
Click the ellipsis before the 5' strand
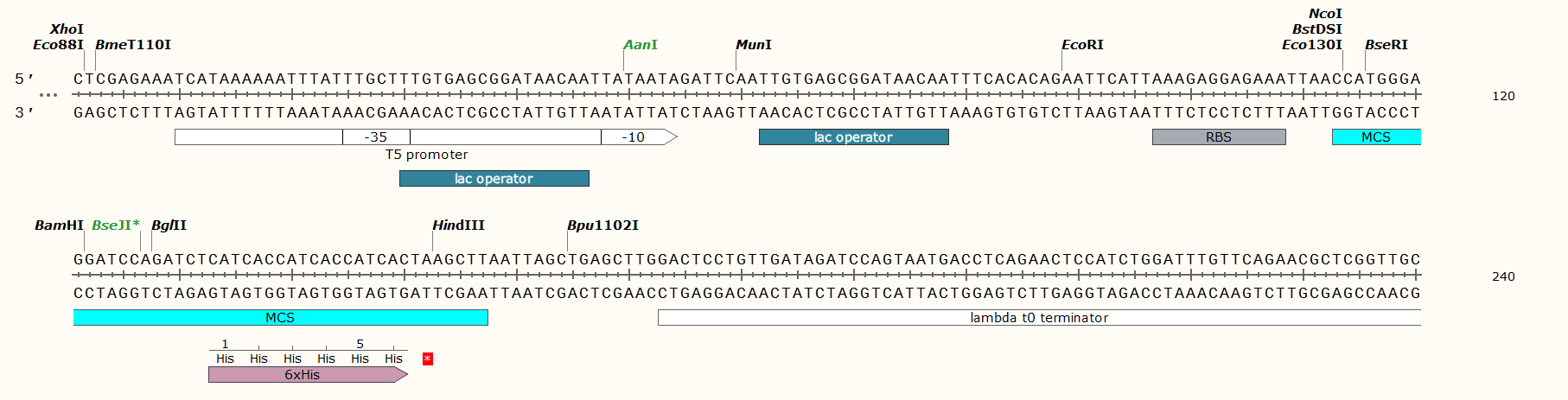point(48,95)
